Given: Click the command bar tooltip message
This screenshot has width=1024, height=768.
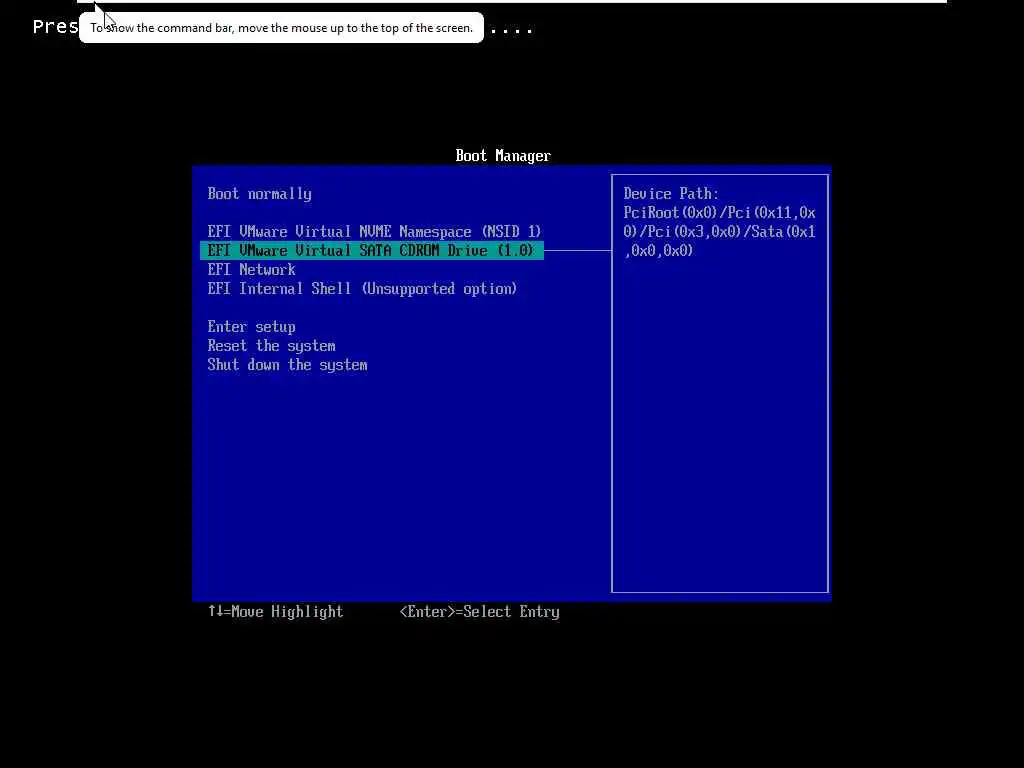Looking at the screenshot, I should pos(281,28).
